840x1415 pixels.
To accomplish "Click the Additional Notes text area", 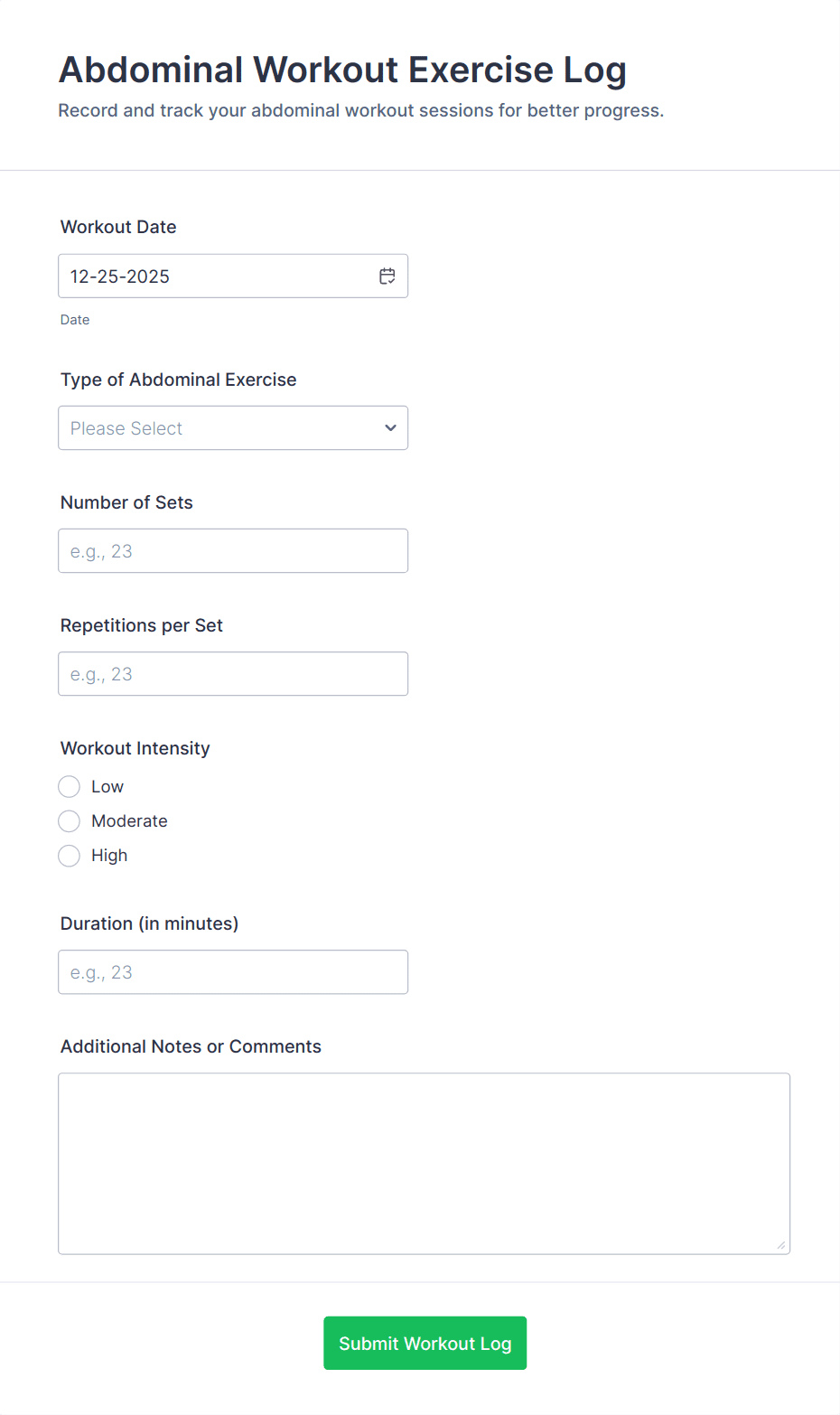I will coord(425,1163).
